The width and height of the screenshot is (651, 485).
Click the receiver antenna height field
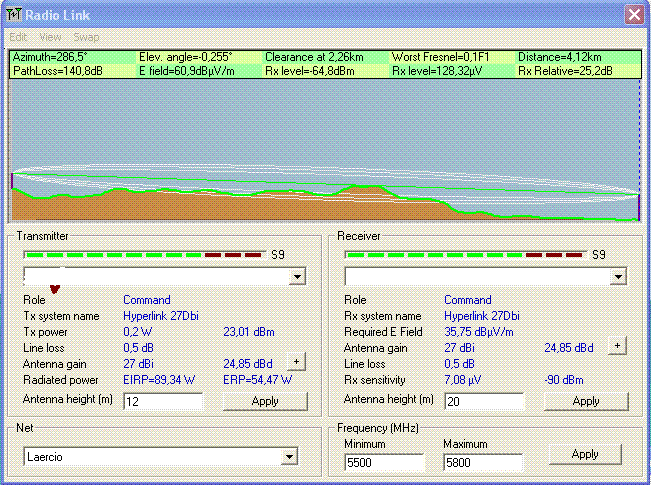483,401
